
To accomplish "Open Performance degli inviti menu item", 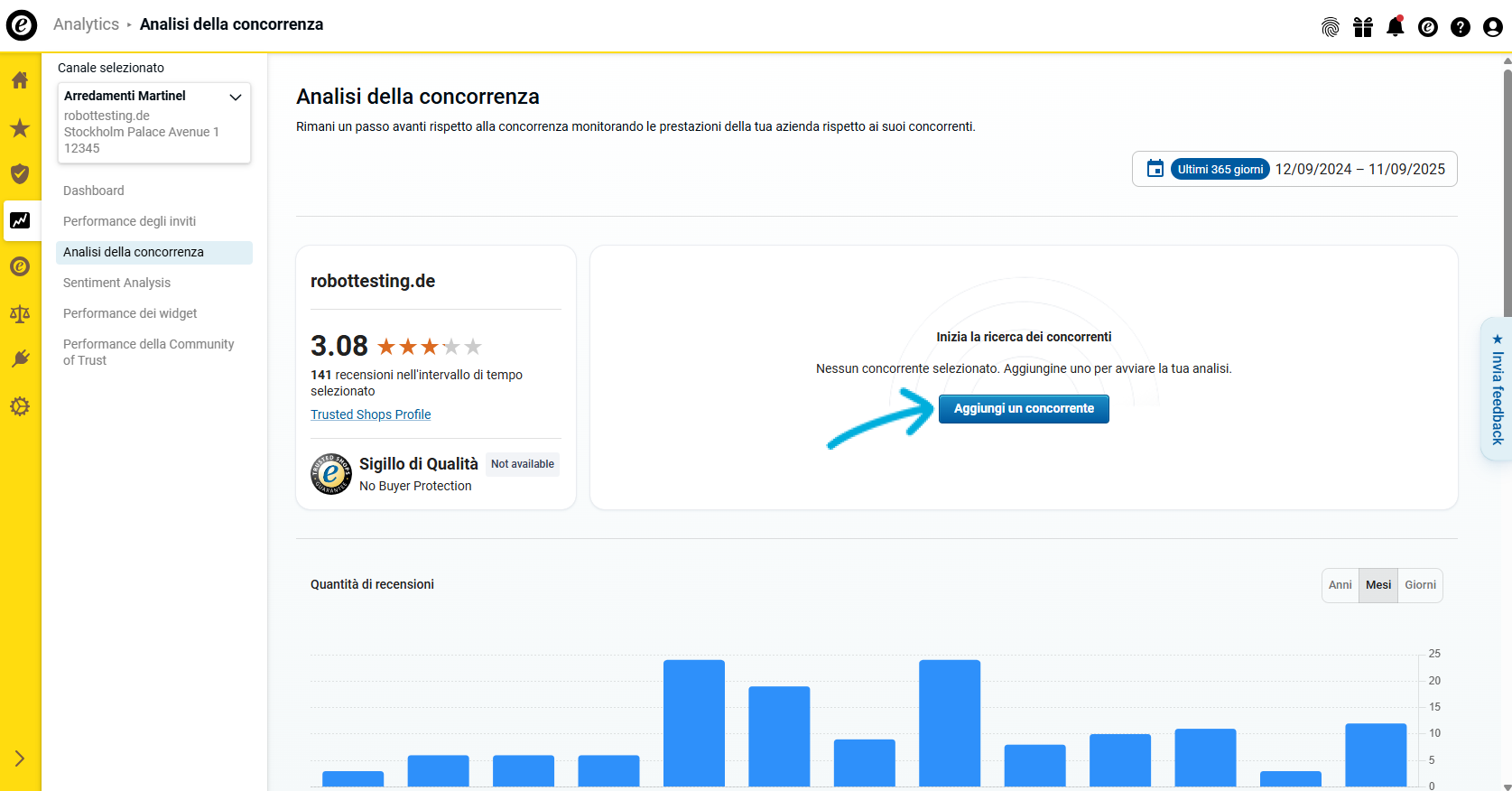I will [x=129, y=221].
